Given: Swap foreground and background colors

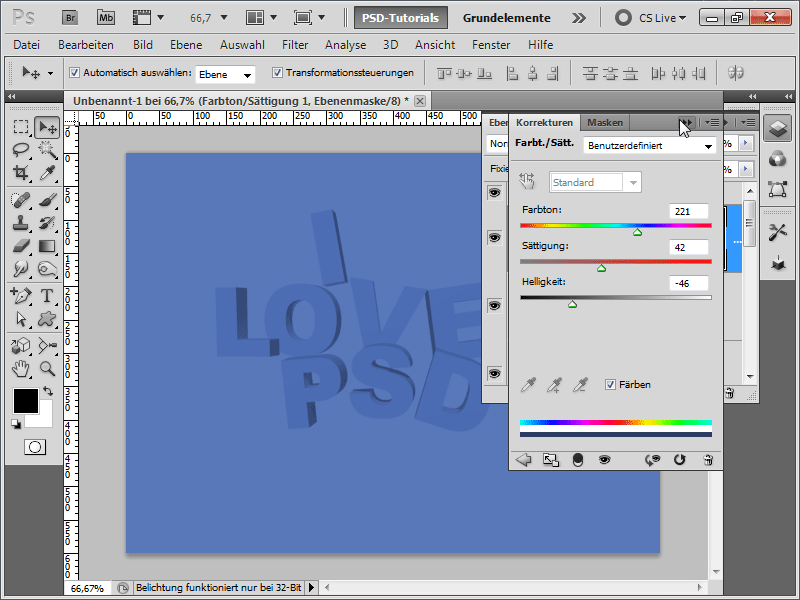Looking at the screenshot, I should pyautogui.click(x=48, y=391).
